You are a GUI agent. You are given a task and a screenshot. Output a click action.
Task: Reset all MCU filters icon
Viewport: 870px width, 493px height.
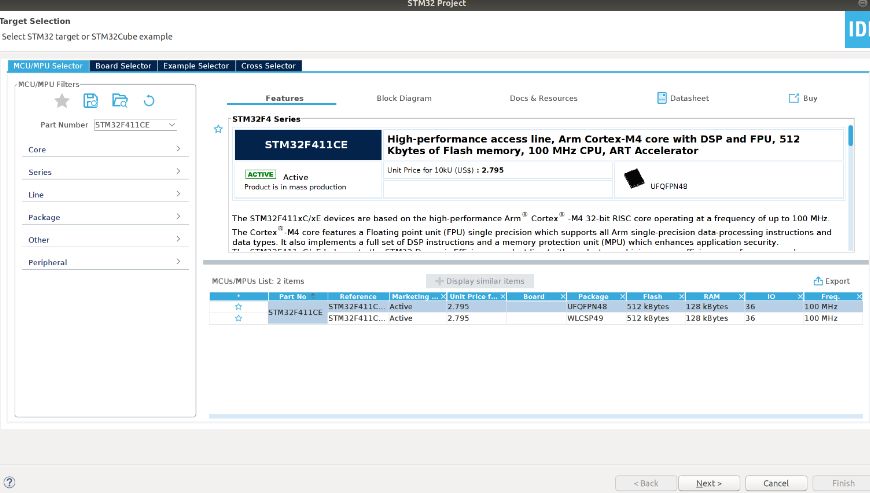coord(149,101)
